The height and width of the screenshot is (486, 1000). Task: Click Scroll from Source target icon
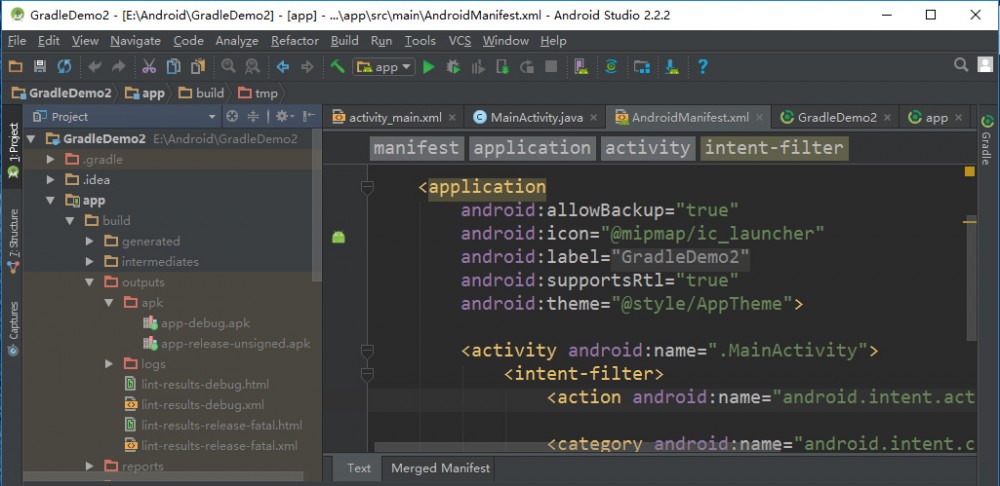(233, 116)
